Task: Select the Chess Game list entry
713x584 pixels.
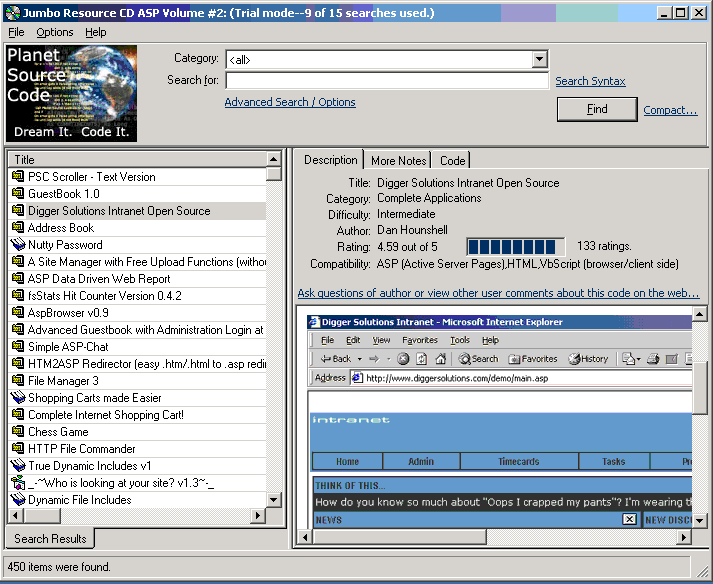Action: [137, 432]
